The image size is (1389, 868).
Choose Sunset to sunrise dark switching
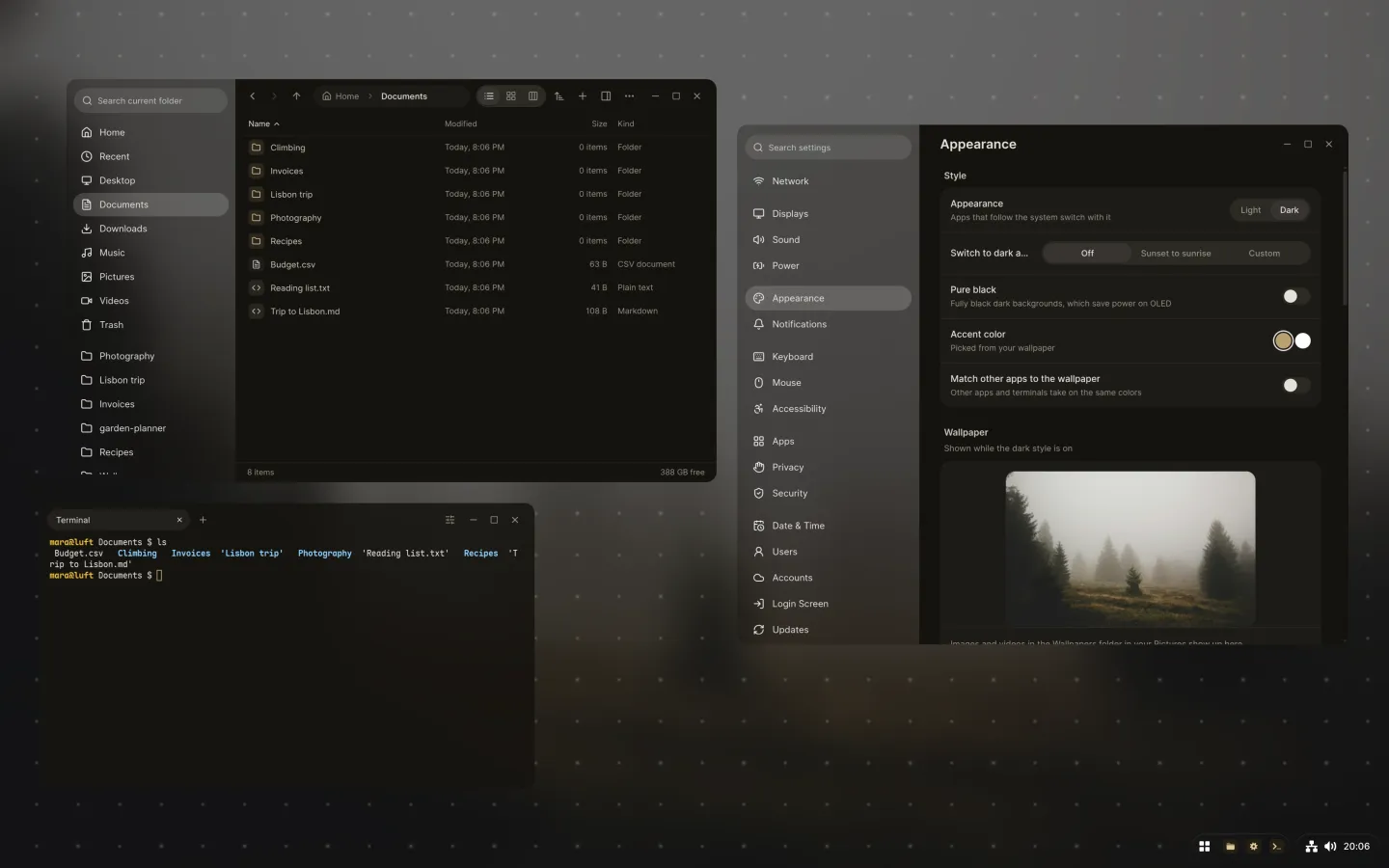coord(1176,254)
